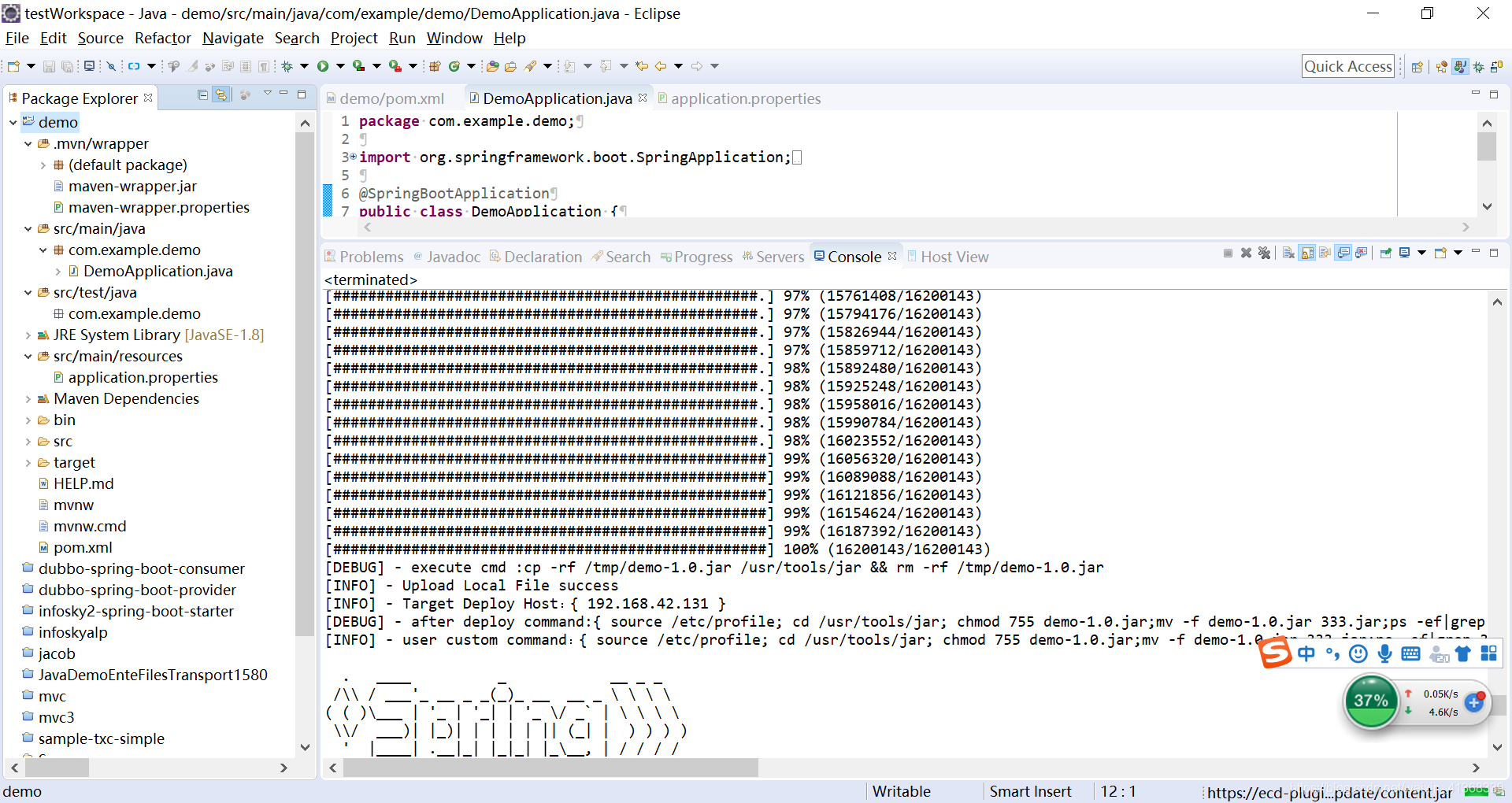
Task: Click Package Explorer vertical scrollbar thumb
Action: click(304, 384)
